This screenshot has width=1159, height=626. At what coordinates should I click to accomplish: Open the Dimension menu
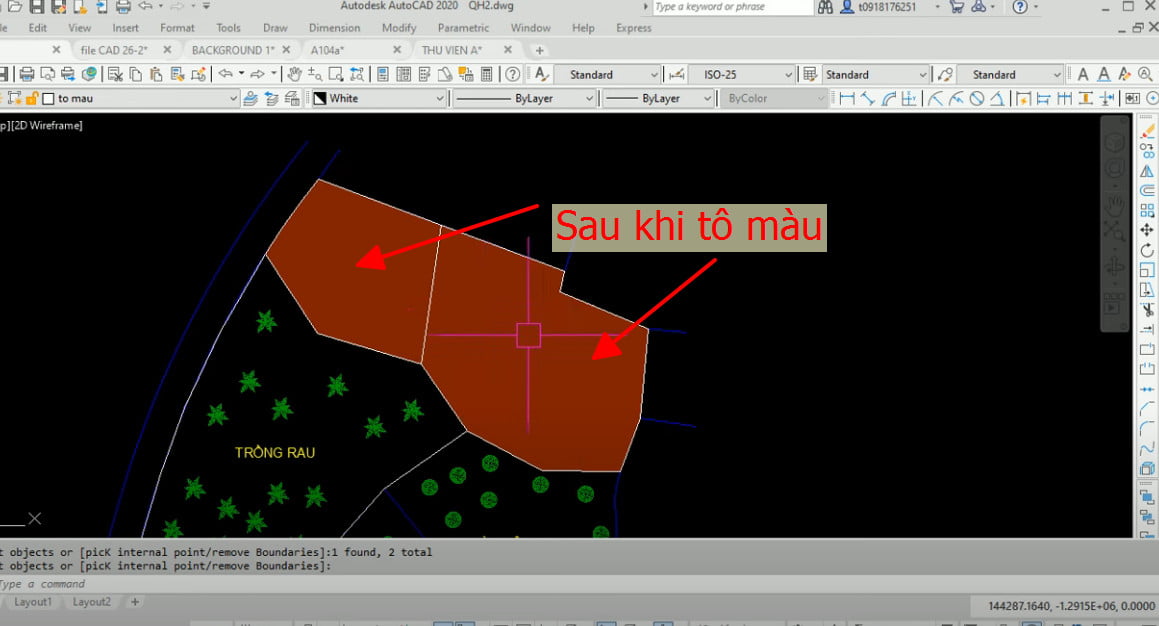334,27
